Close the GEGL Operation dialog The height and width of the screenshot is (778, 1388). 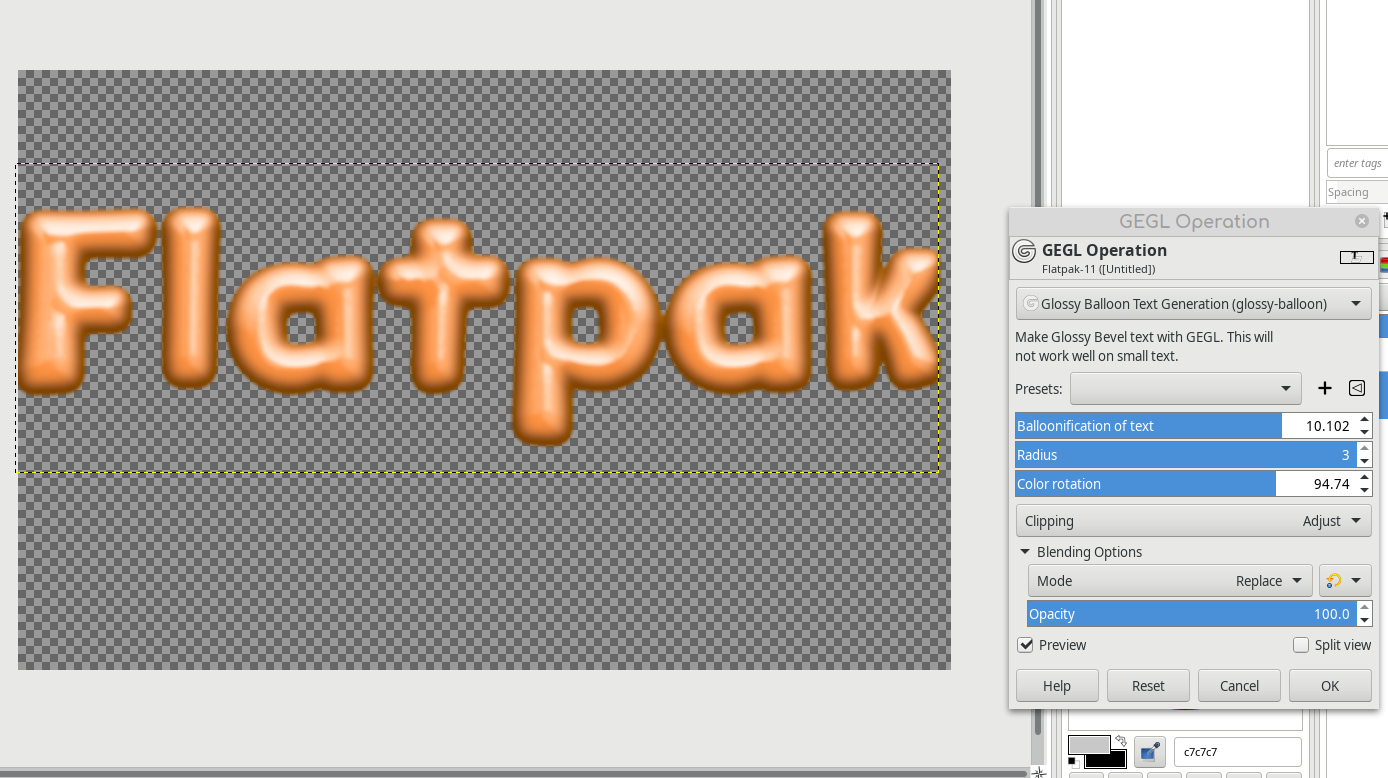click(1362, 221)
